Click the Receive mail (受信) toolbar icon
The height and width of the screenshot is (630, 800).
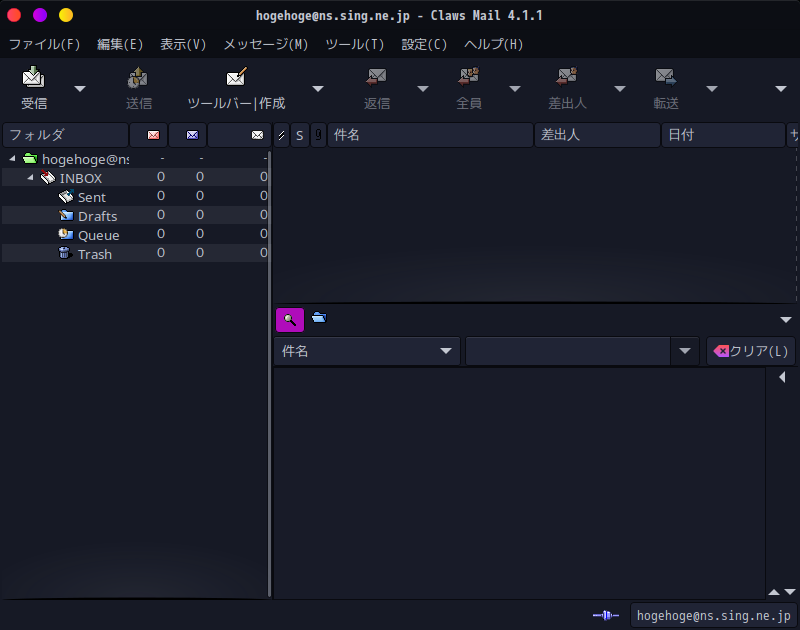[x=34, y=78]
